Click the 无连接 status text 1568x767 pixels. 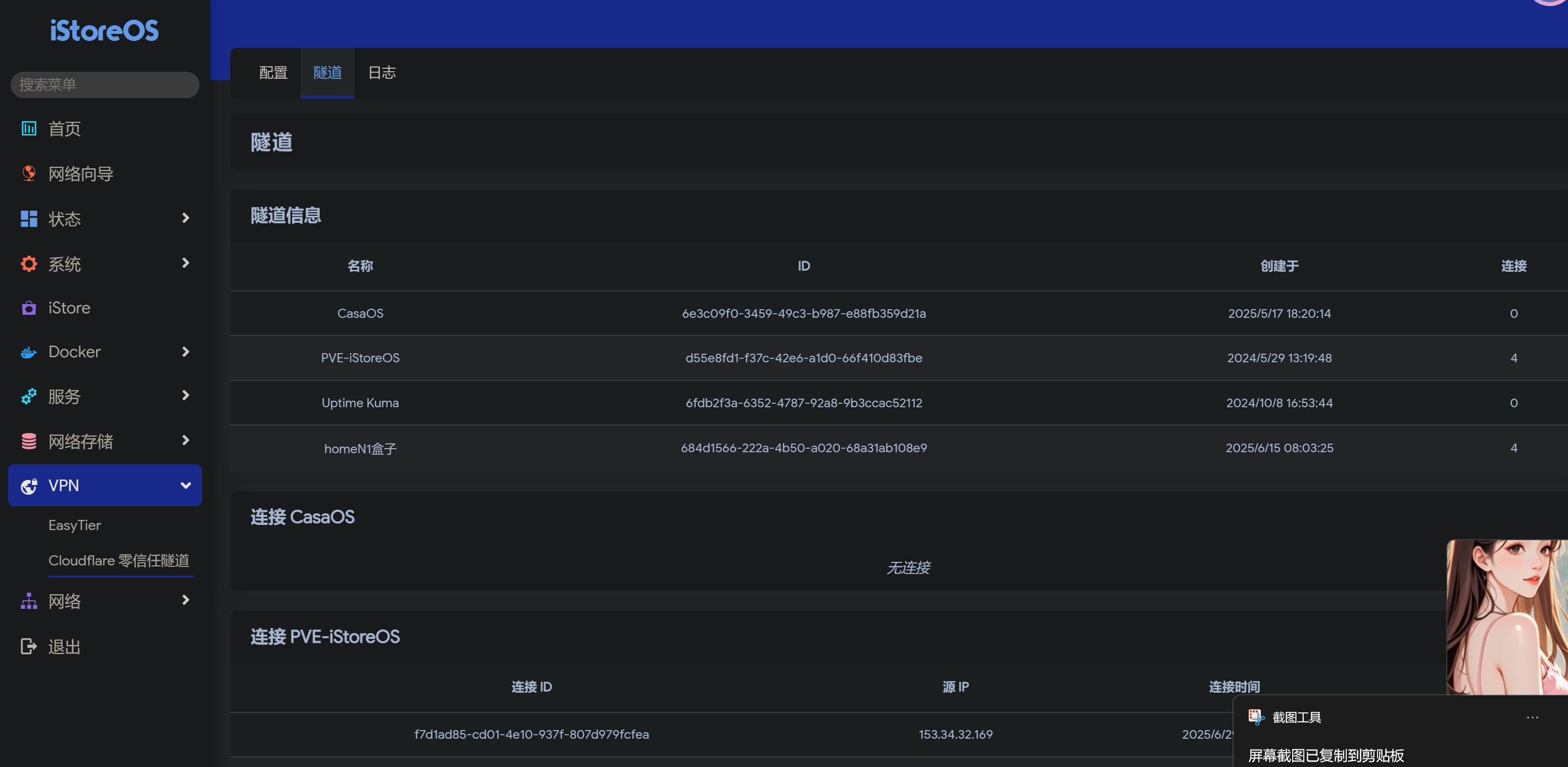pyautogui.click(x=908, y=567)
